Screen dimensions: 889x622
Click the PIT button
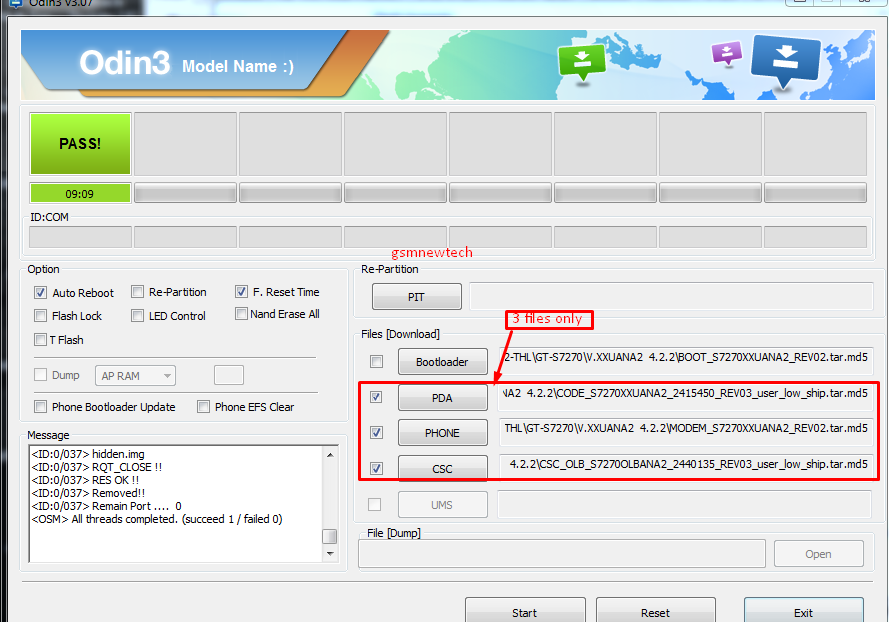pos(417,297)
